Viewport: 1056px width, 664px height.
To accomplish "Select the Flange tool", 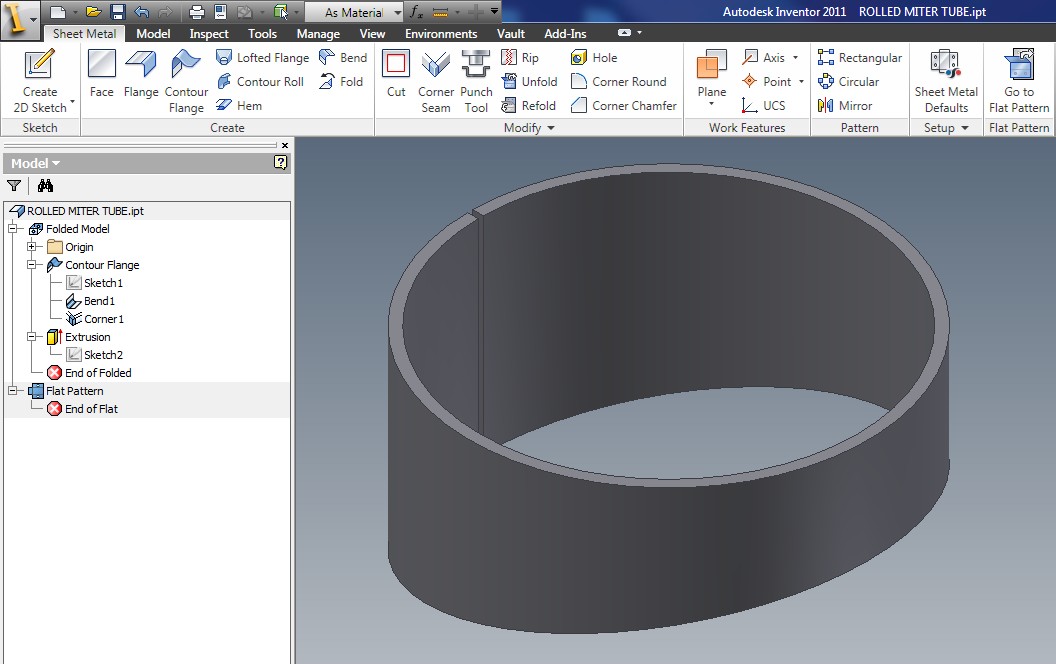I will click(141, 75).
